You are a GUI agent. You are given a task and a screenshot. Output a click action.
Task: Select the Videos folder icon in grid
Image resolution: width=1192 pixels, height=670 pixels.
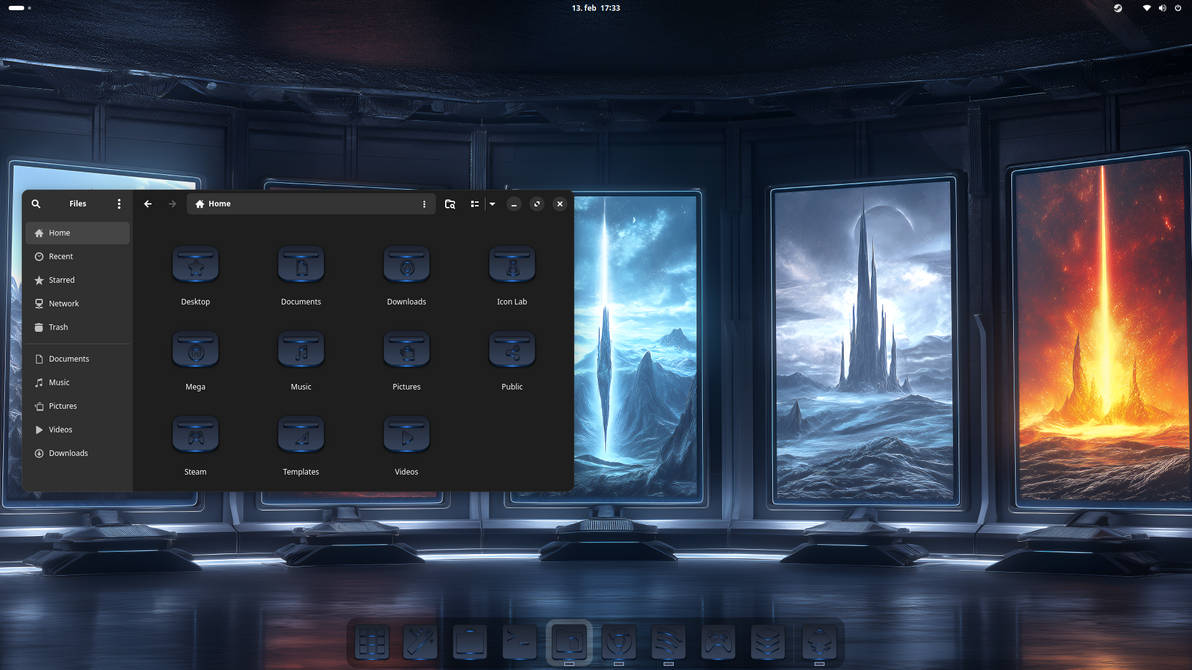(x=407, y=435)
